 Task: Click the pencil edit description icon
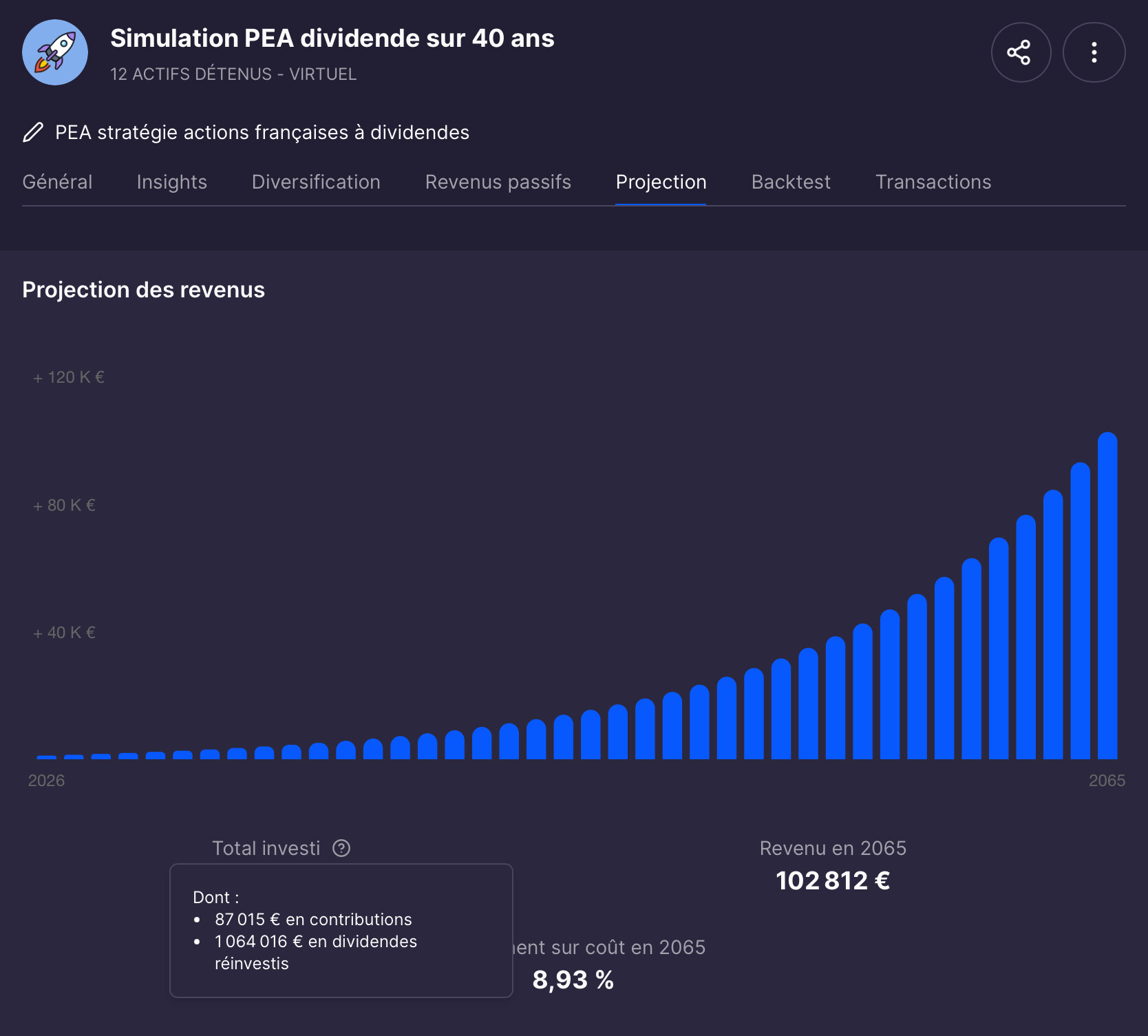click(33, 132)
